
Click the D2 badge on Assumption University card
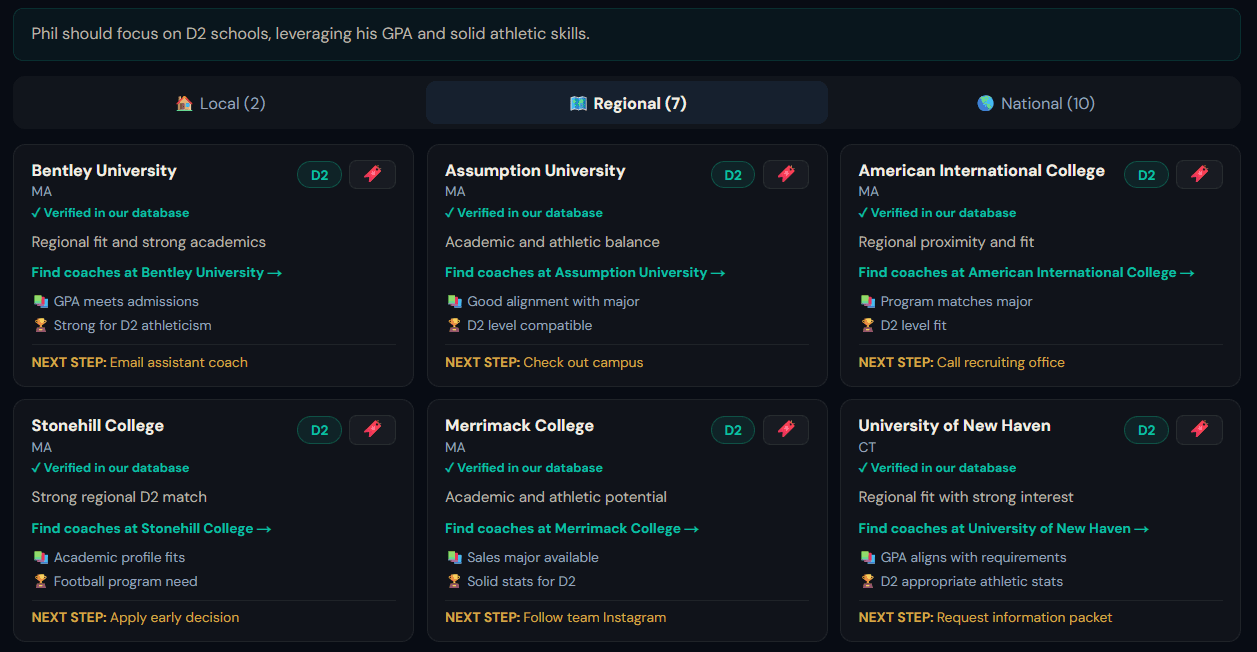[733, 175]
